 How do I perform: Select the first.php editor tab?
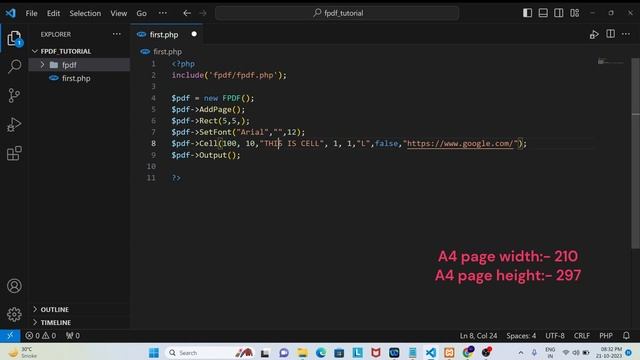[x=167, y=35]
